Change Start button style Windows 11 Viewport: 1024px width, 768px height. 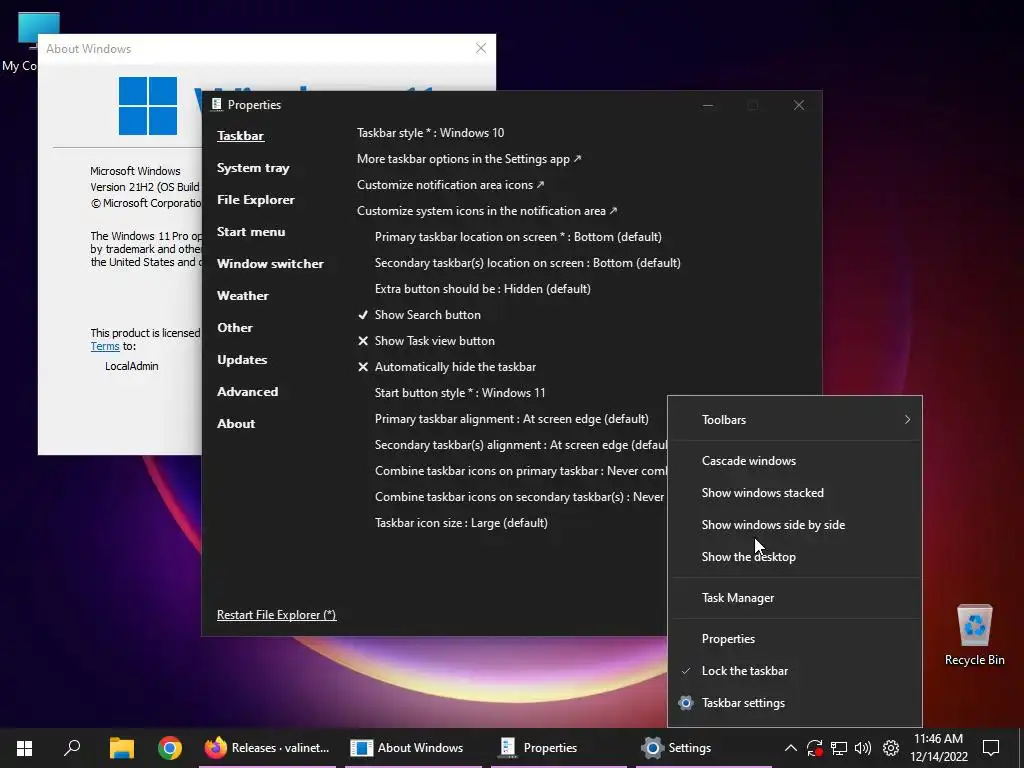460,392
